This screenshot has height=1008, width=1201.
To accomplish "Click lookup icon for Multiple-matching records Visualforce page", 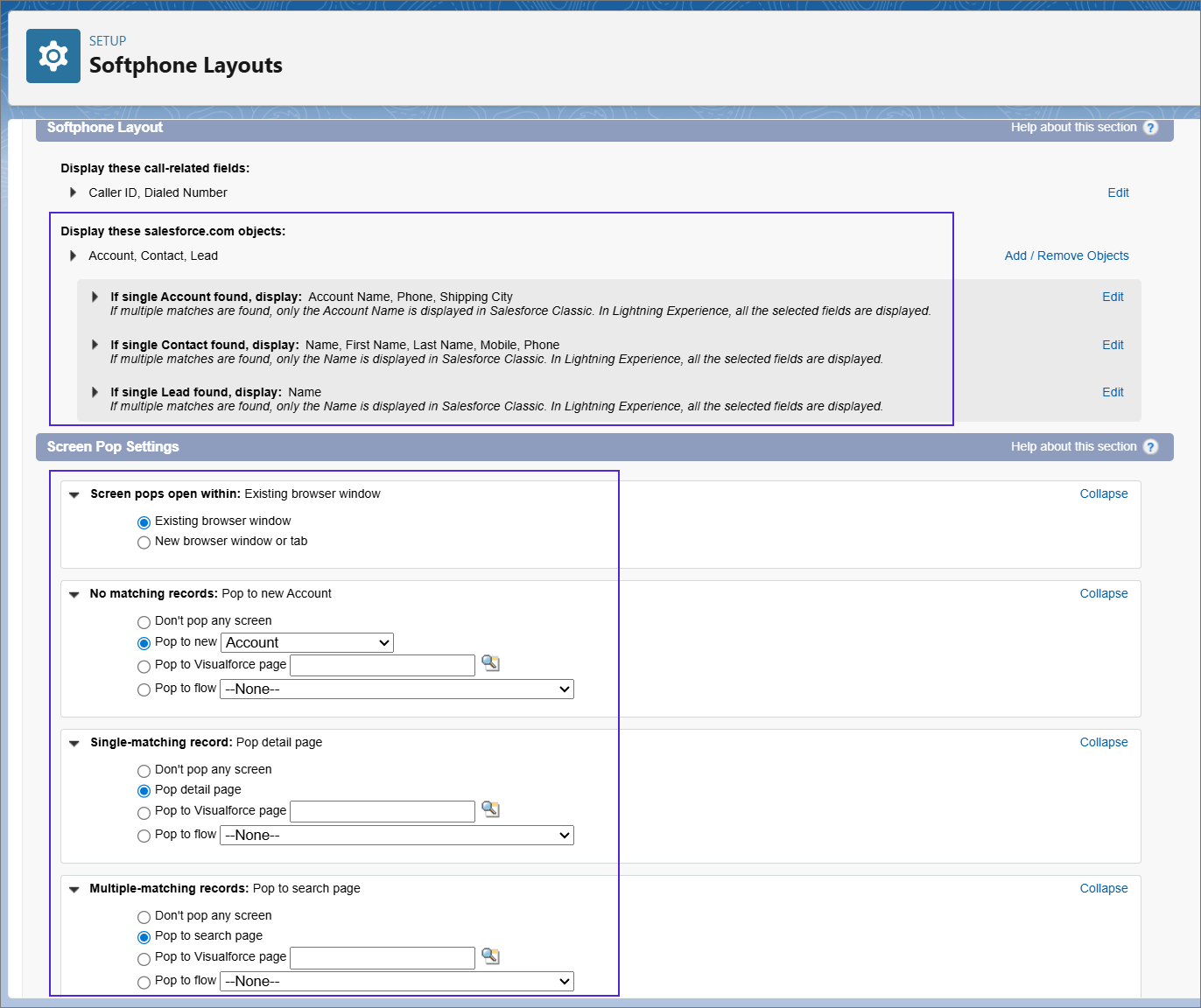I will 491,956.
